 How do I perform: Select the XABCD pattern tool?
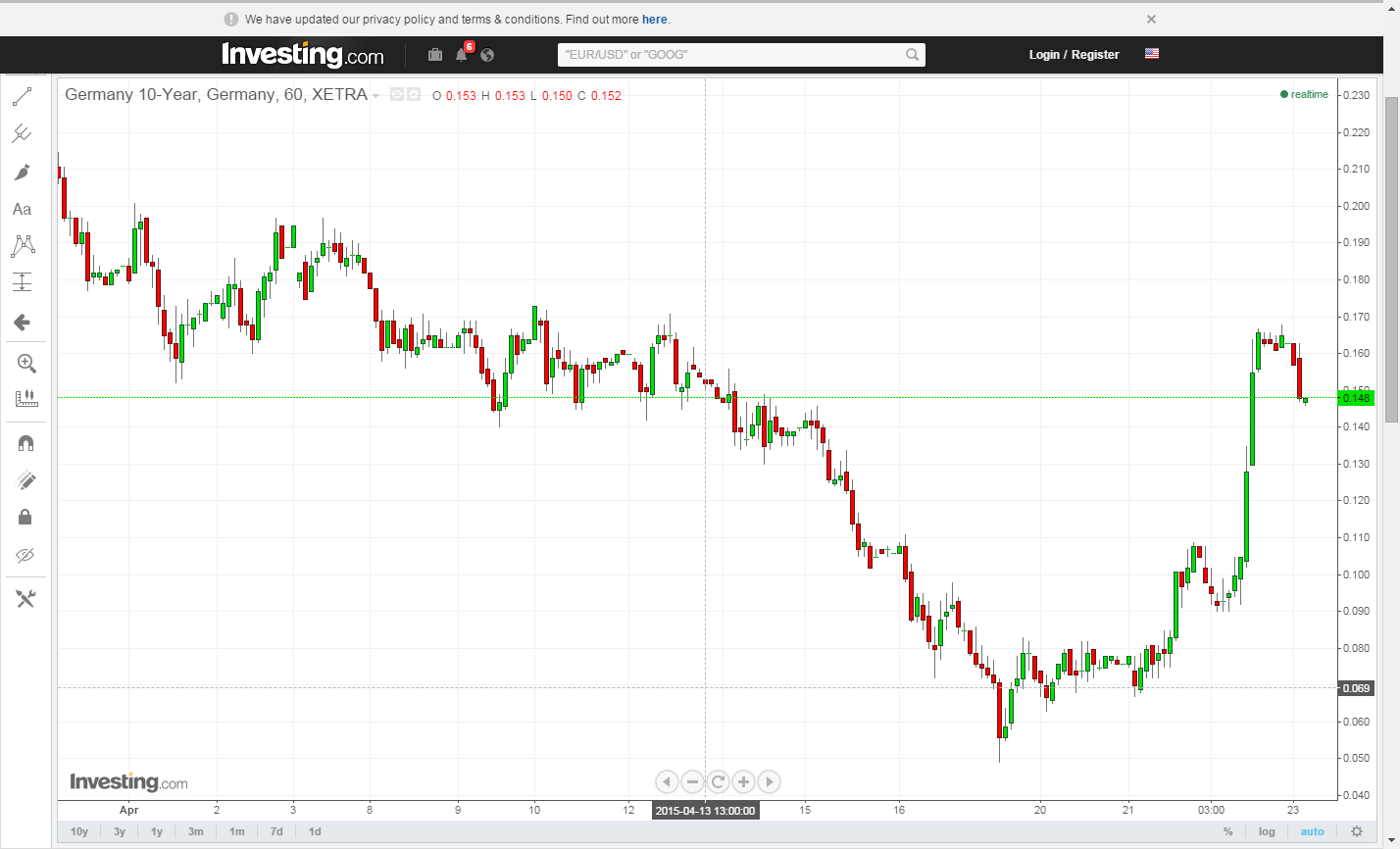coord(23,246)
